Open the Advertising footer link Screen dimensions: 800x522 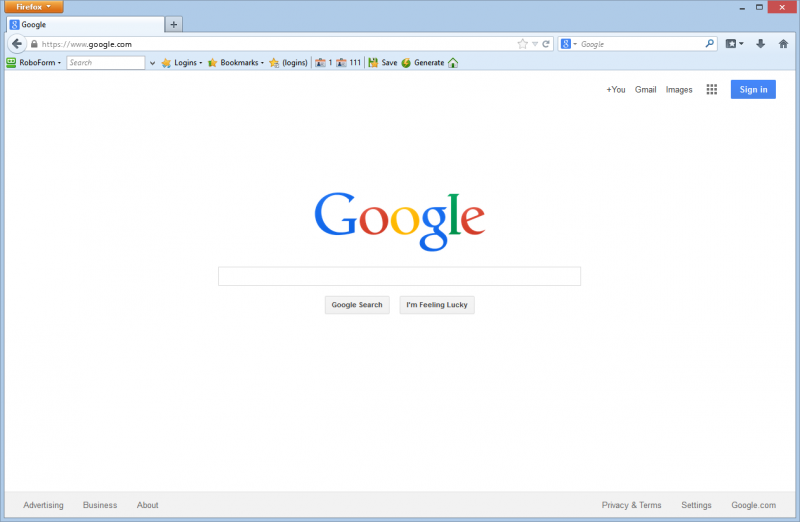tap(43, 505)
